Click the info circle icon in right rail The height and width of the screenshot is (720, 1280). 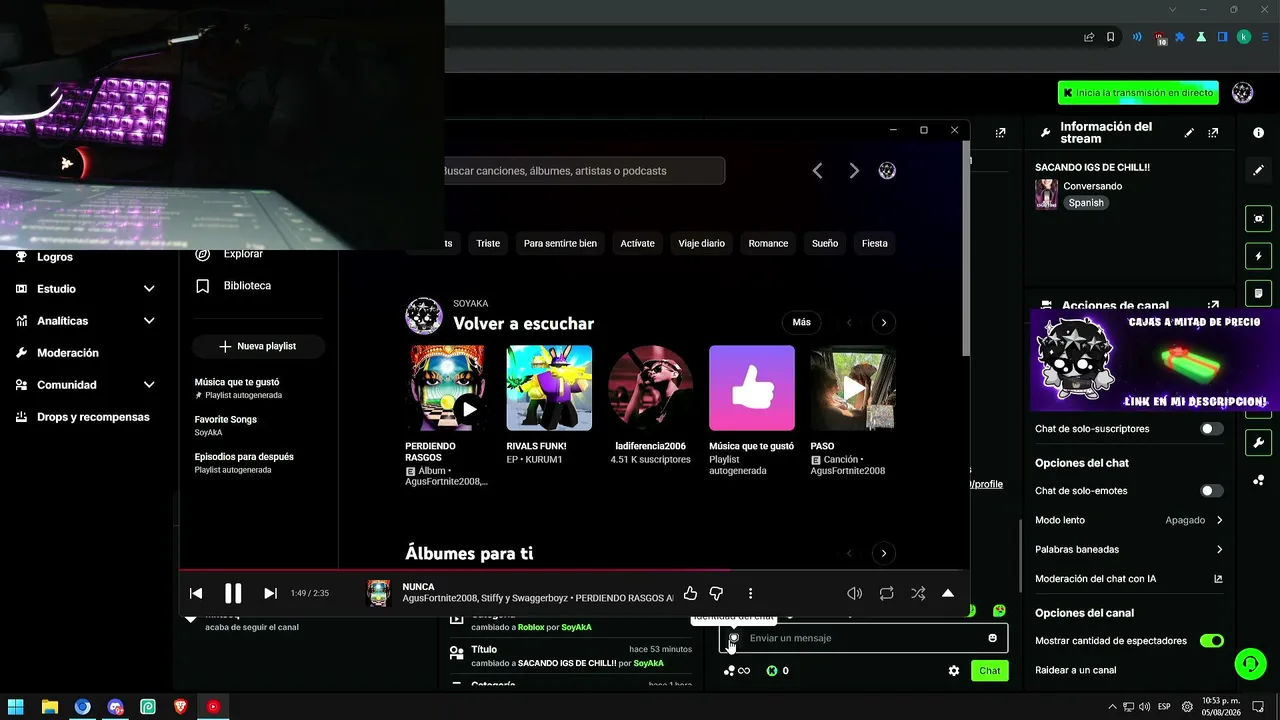[x=1259, y=132]
